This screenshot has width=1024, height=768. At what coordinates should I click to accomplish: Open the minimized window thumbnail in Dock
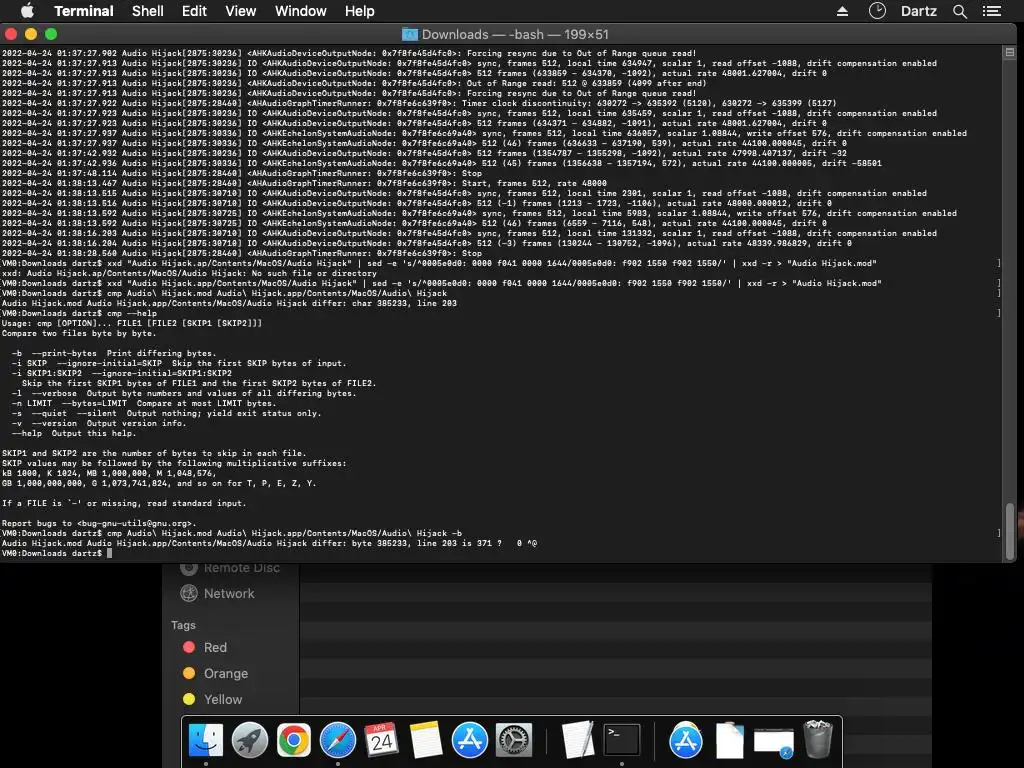773,743
